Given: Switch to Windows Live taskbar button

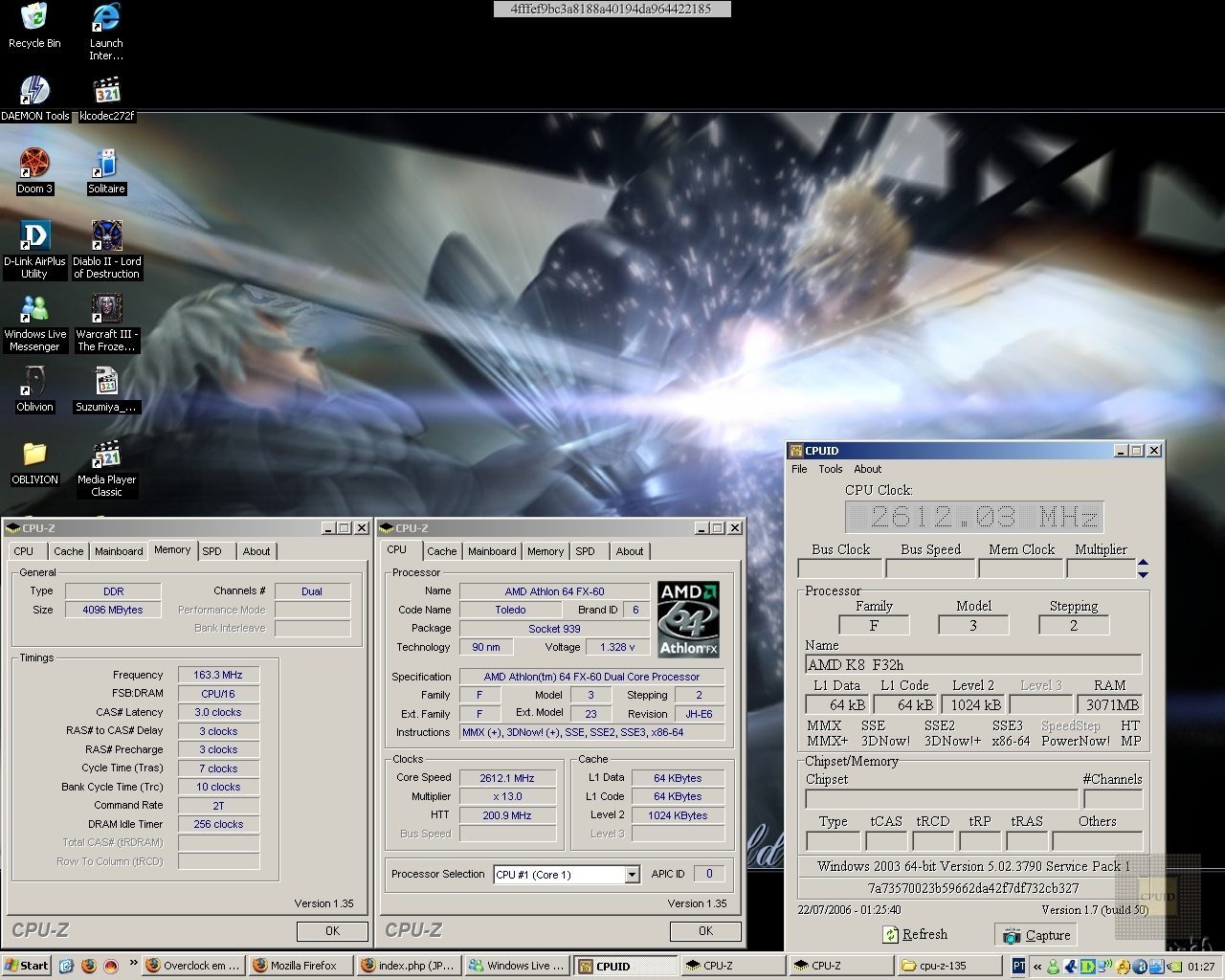Looking at the screenshot, I should [517, 966].
